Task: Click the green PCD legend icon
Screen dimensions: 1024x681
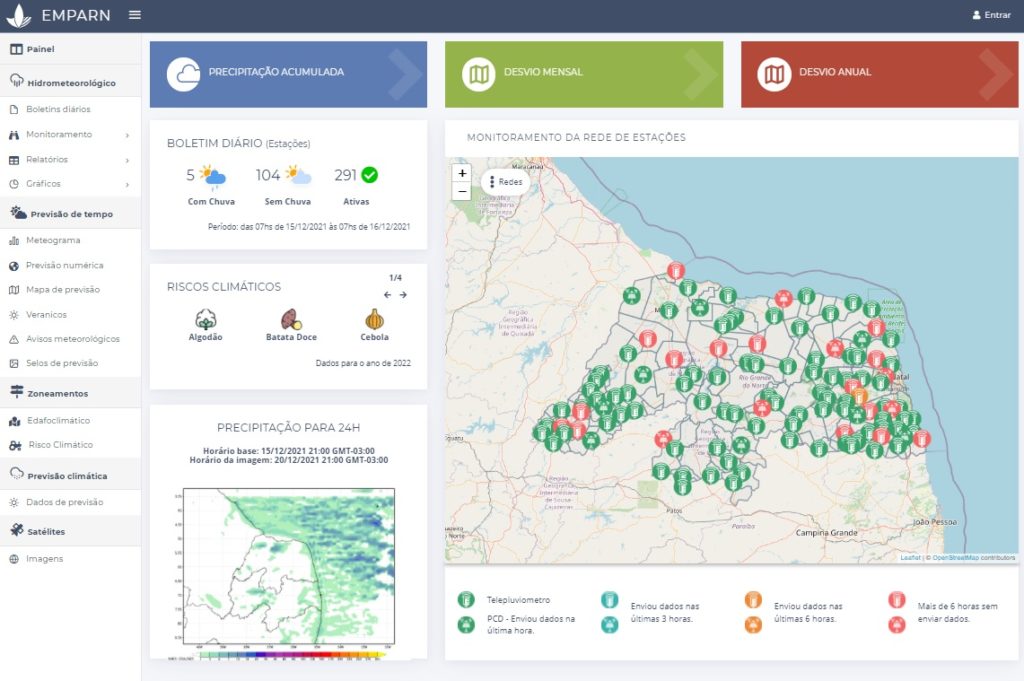Action: point(466,625)
